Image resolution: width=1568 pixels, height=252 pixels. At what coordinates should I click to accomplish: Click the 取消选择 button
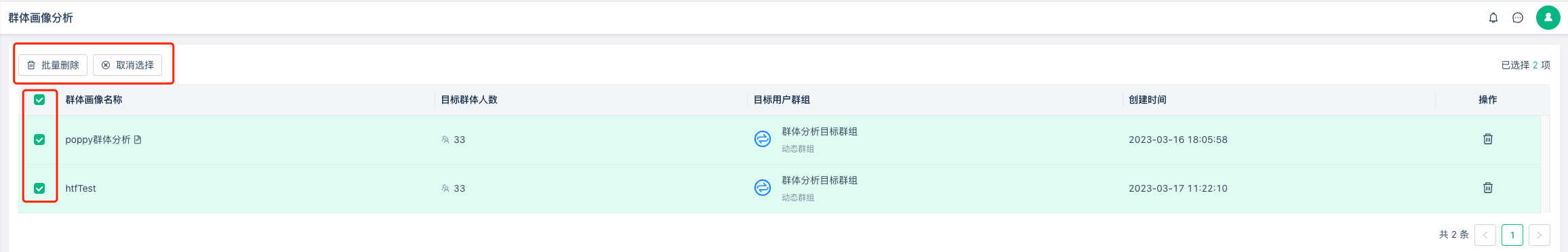[127, 65]
